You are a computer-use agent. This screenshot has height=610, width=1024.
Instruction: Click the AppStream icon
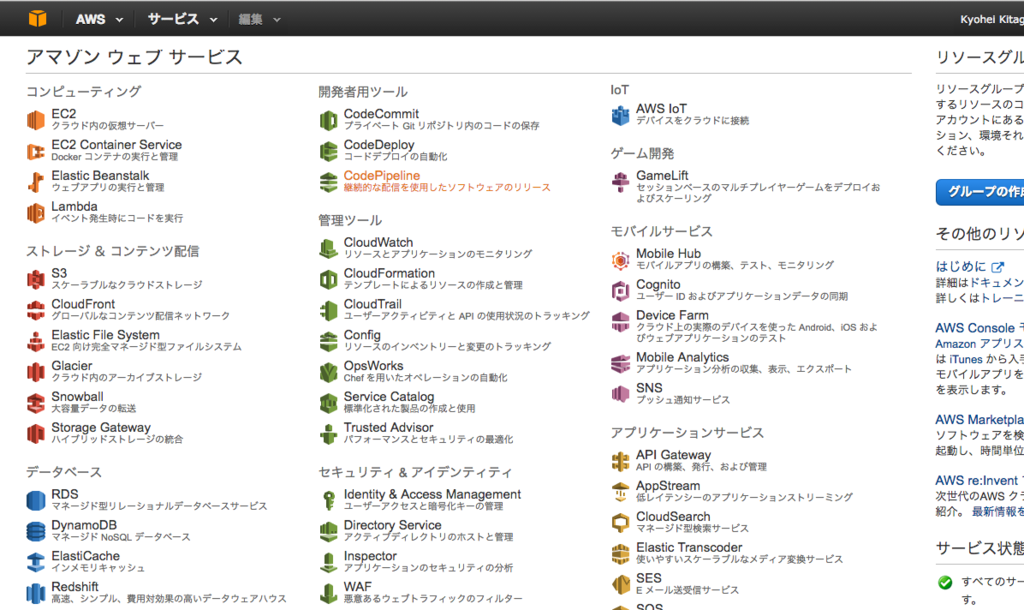pos(620,492)
